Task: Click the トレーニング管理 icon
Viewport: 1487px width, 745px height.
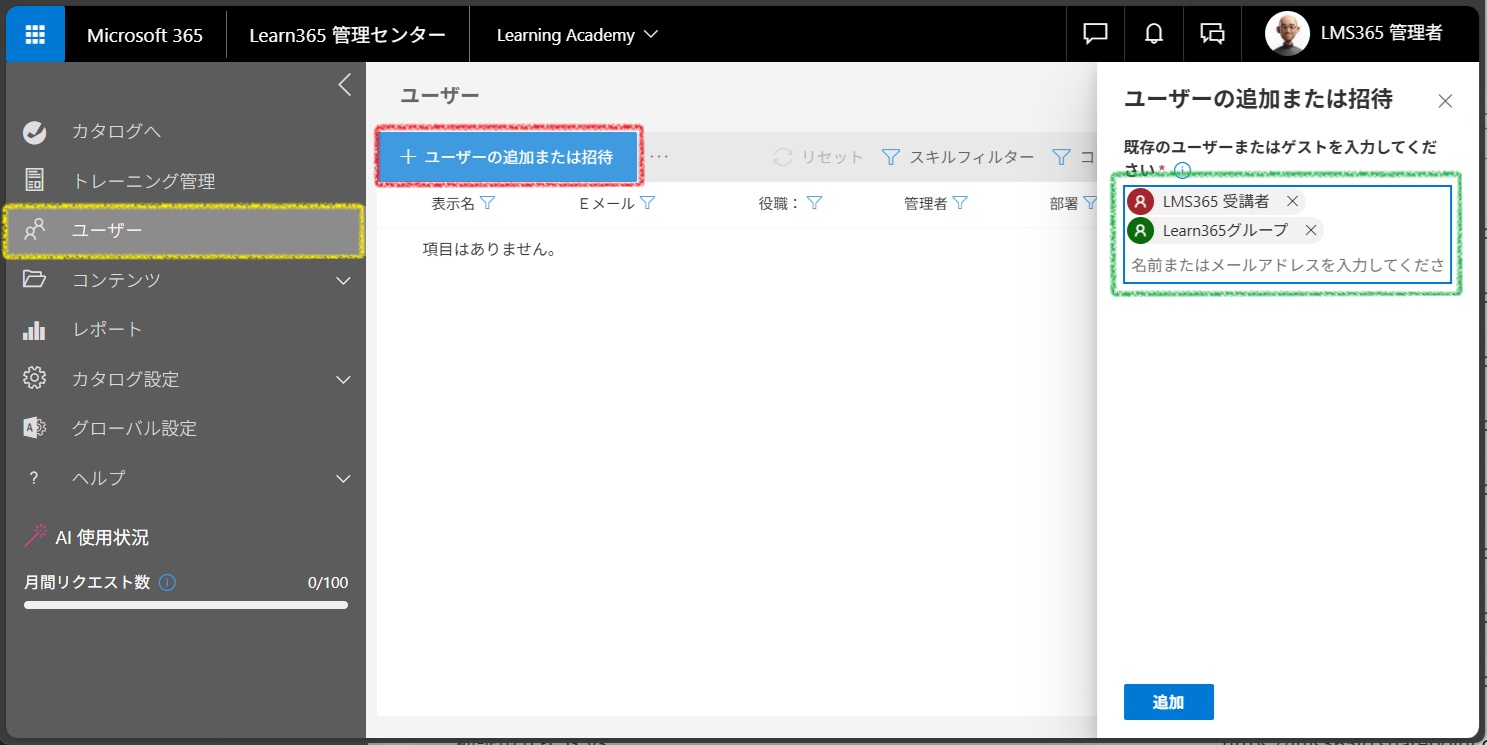Action: click(x=34, y=181)
